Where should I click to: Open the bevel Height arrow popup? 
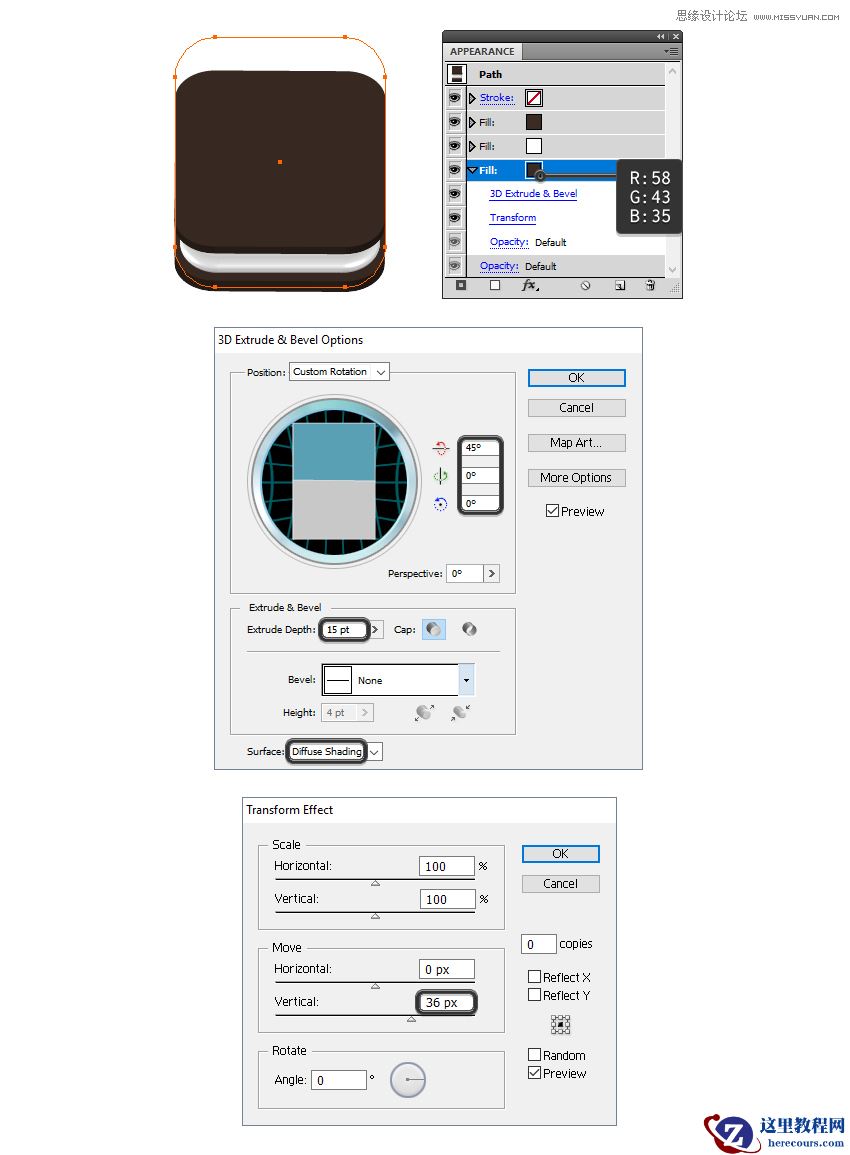365,712
